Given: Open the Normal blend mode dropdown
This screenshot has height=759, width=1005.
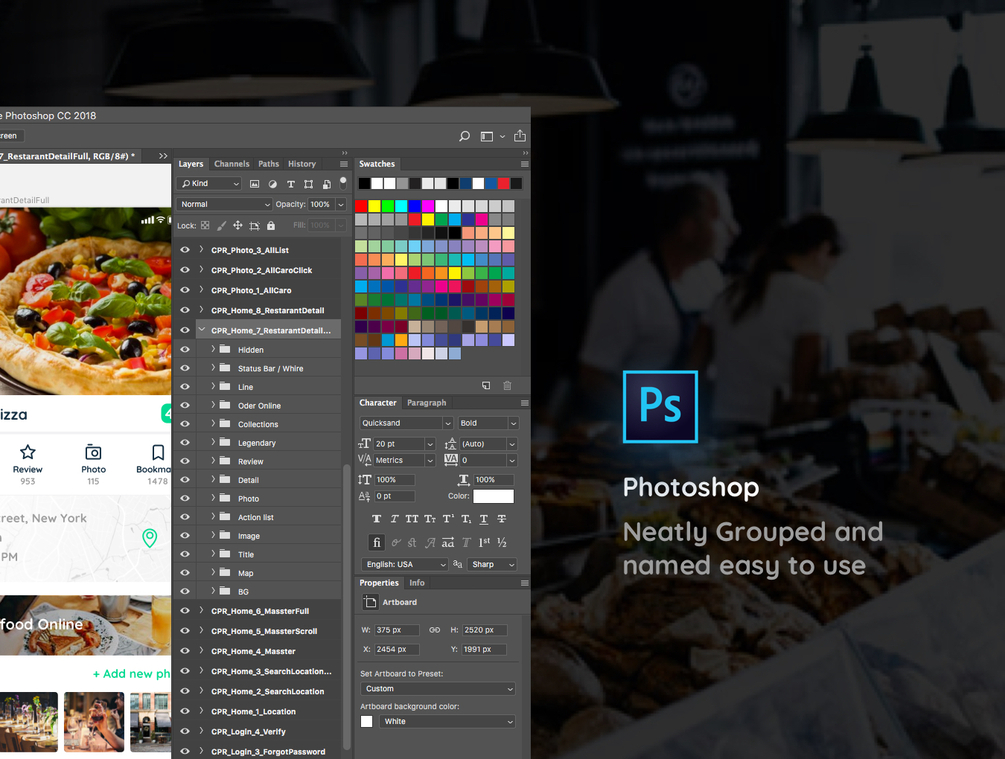Looking at the screenshot, I should coord(224,204).
